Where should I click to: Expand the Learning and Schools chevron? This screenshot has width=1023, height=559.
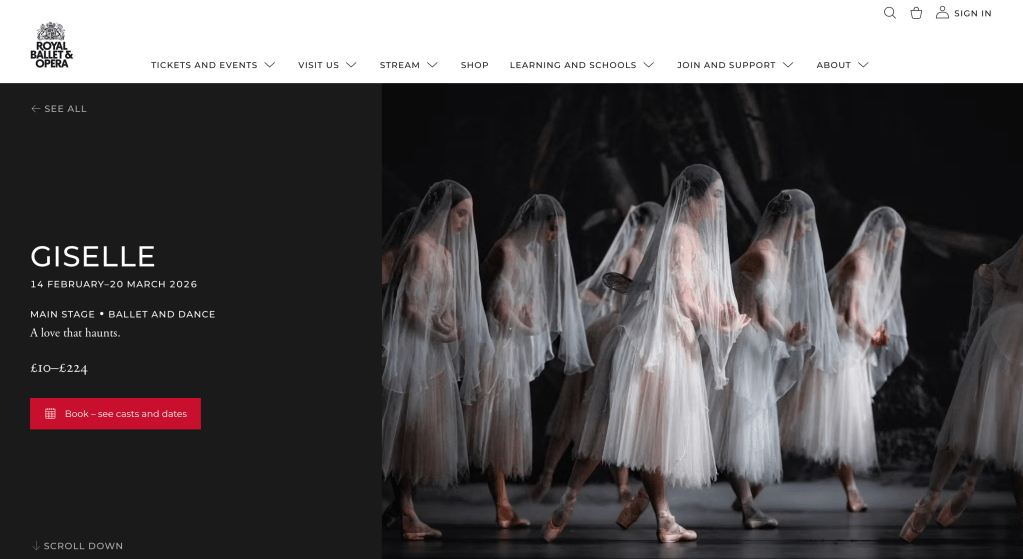pos(649,65)
